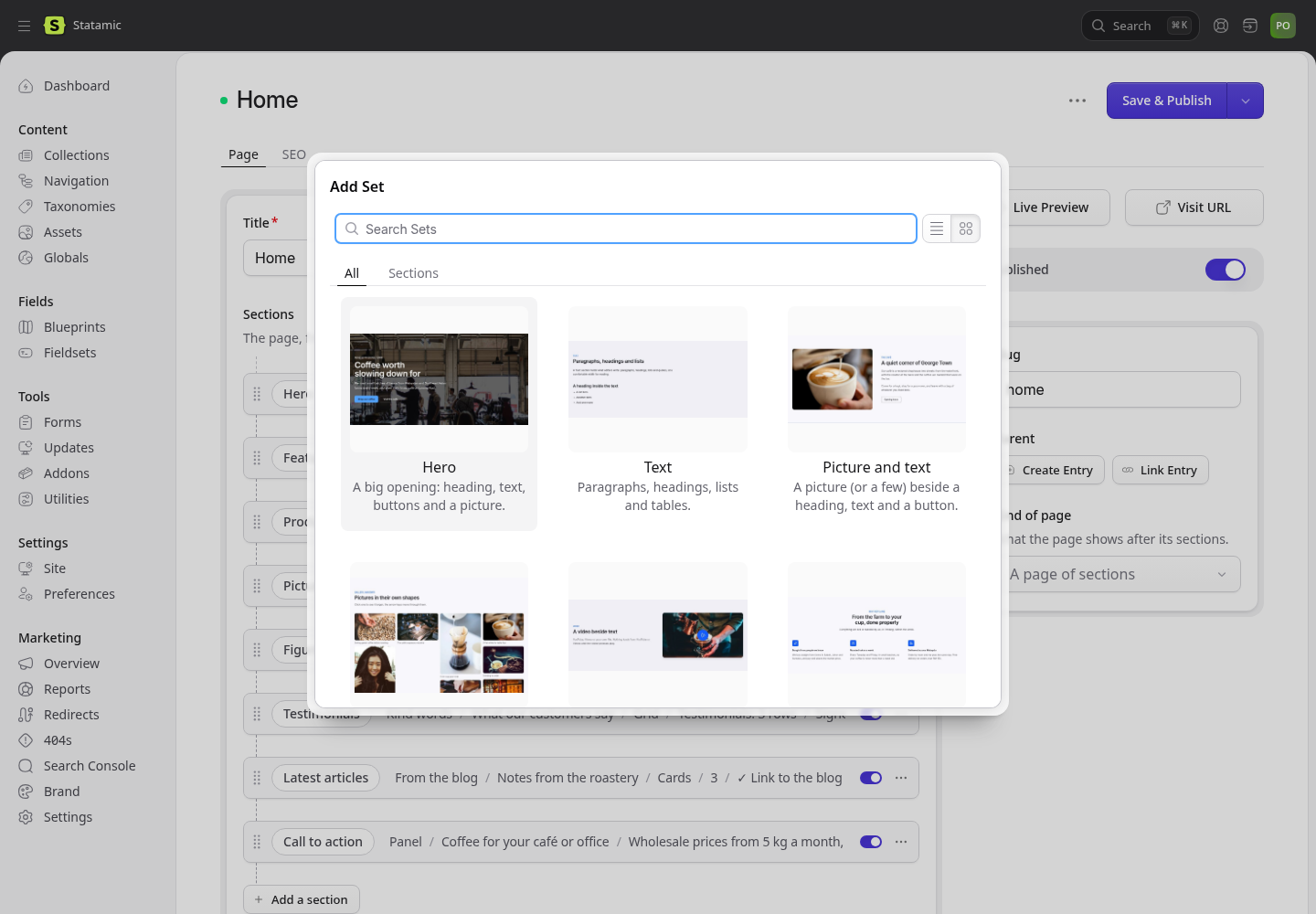Toggle the Published switch
This screenshot has width=1316, height=914.
1226,270
